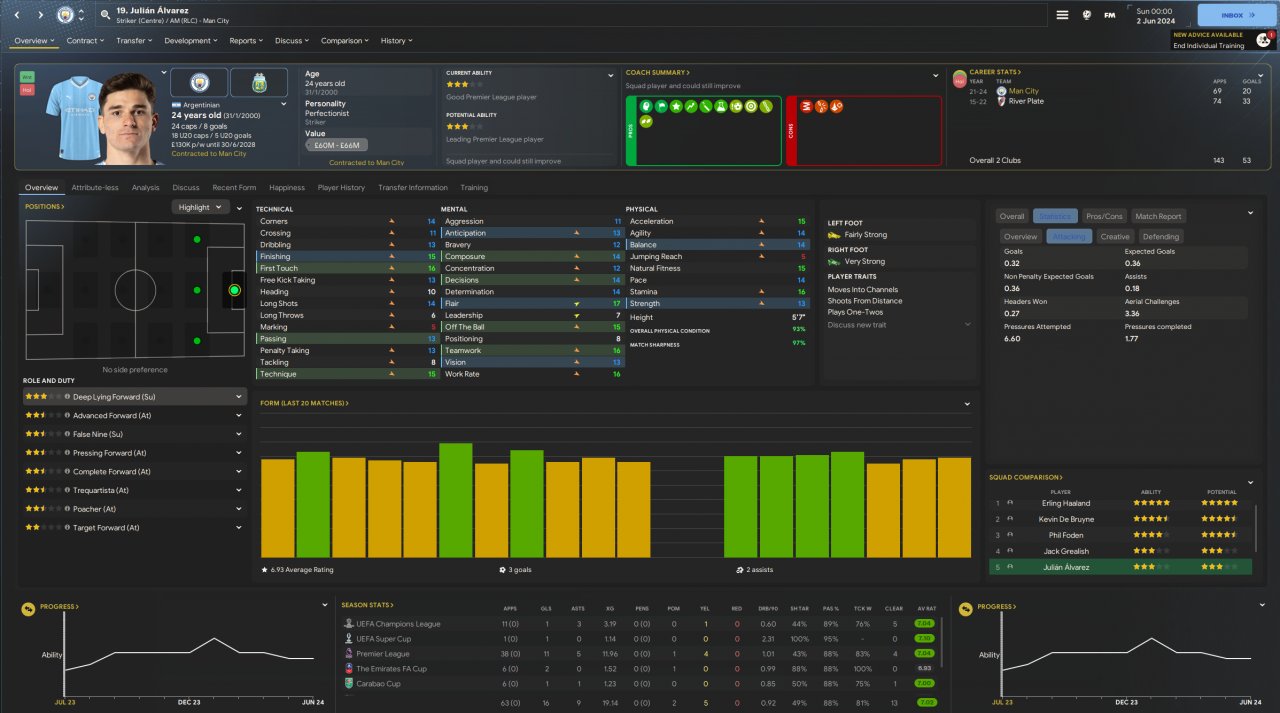The image size is (1280, 713).
Task: Click the FM logo icon
Action: pyautogui.click(x=1110, y=15)
